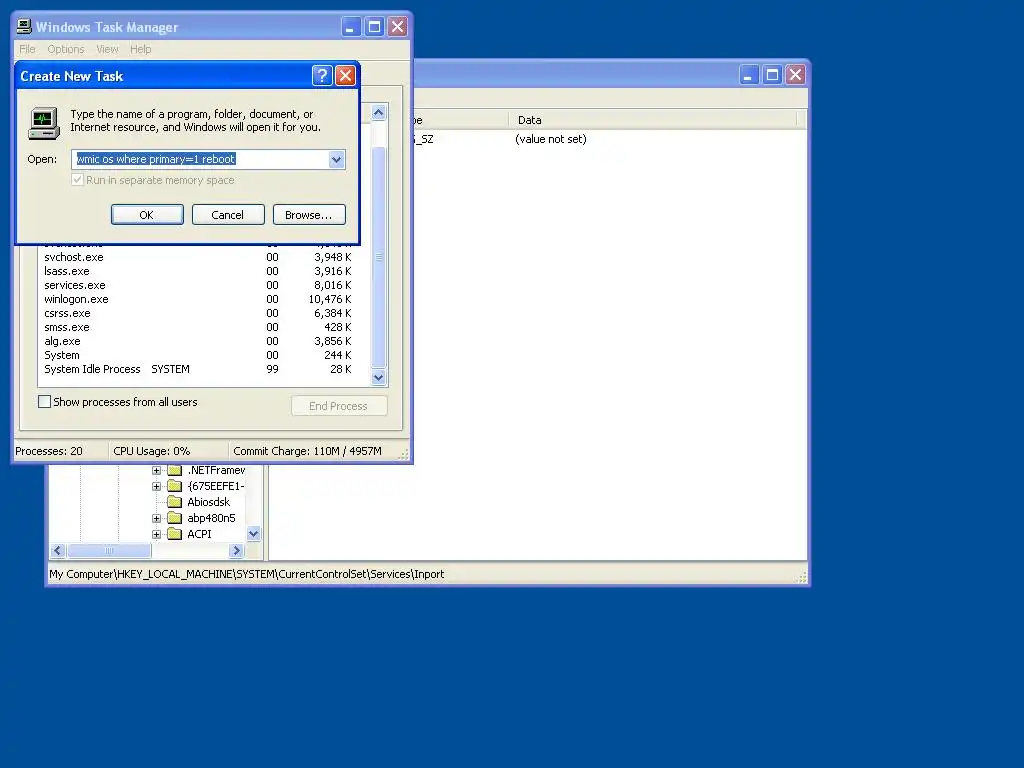Select the ACPI folder icon

click(174, 534)
